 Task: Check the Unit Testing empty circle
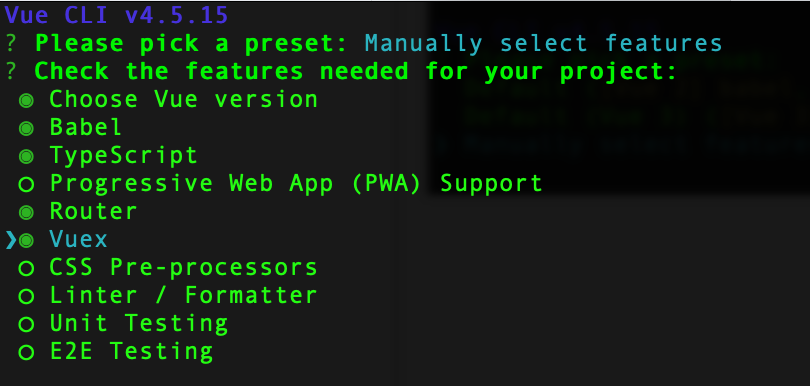[26, 325]
